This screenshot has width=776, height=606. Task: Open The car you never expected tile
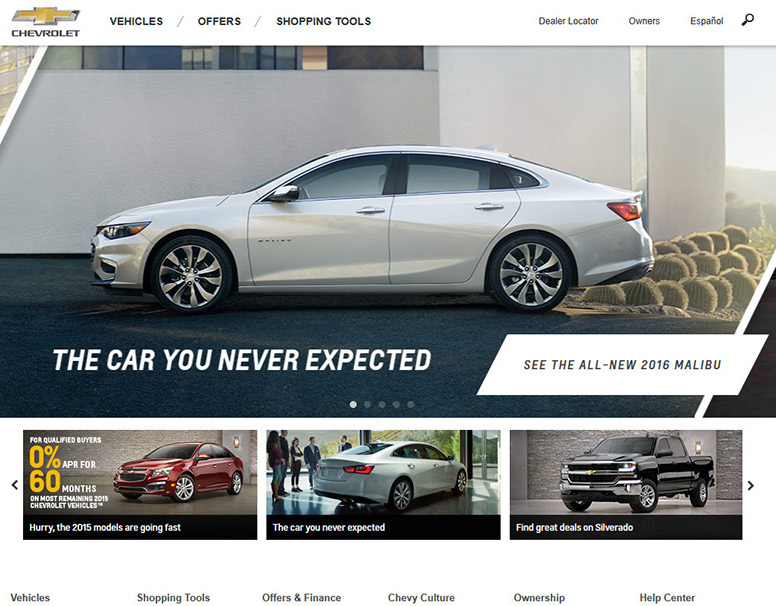click(384, 485)
